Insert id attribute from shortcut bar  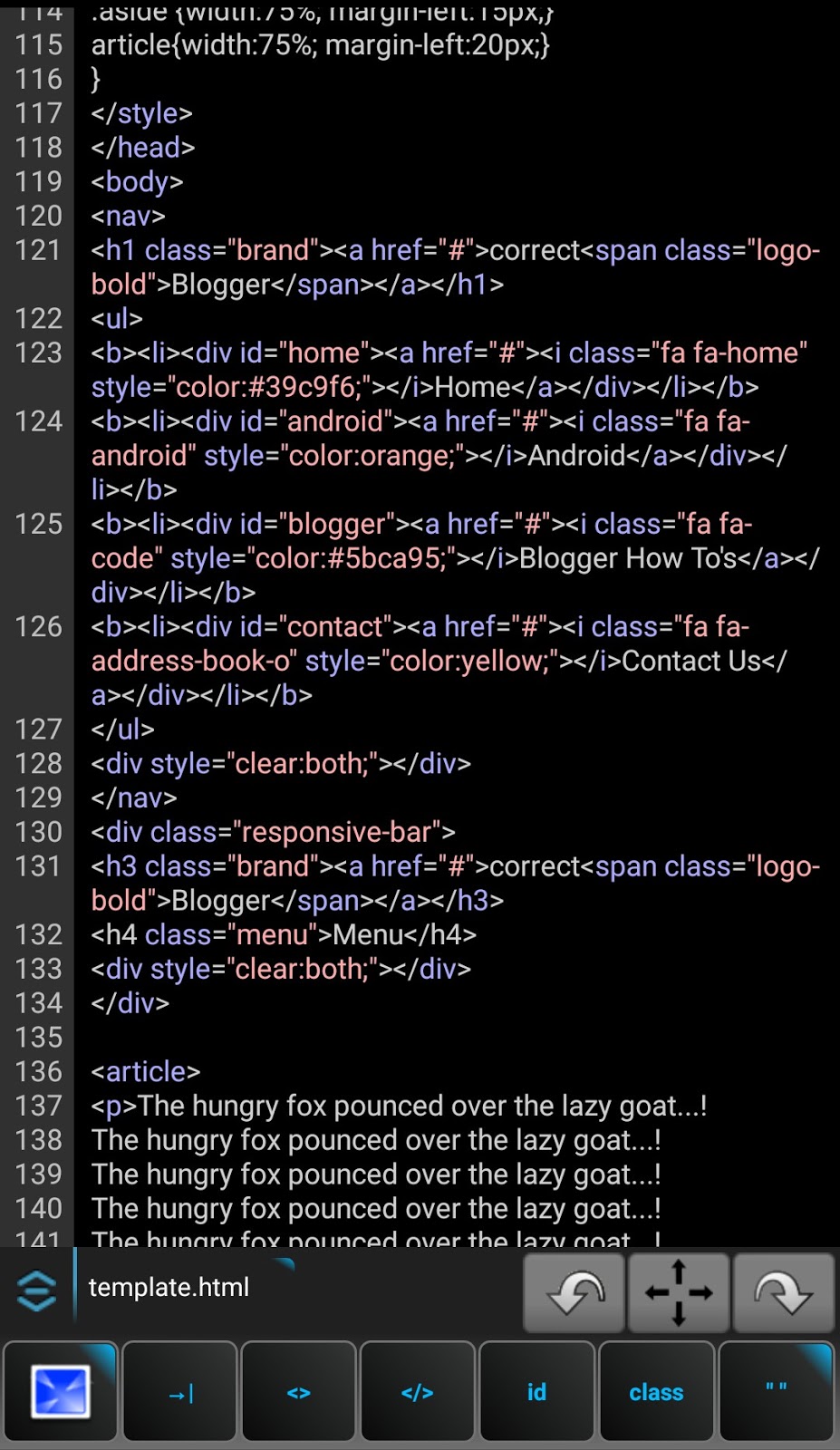(537, 1391)
